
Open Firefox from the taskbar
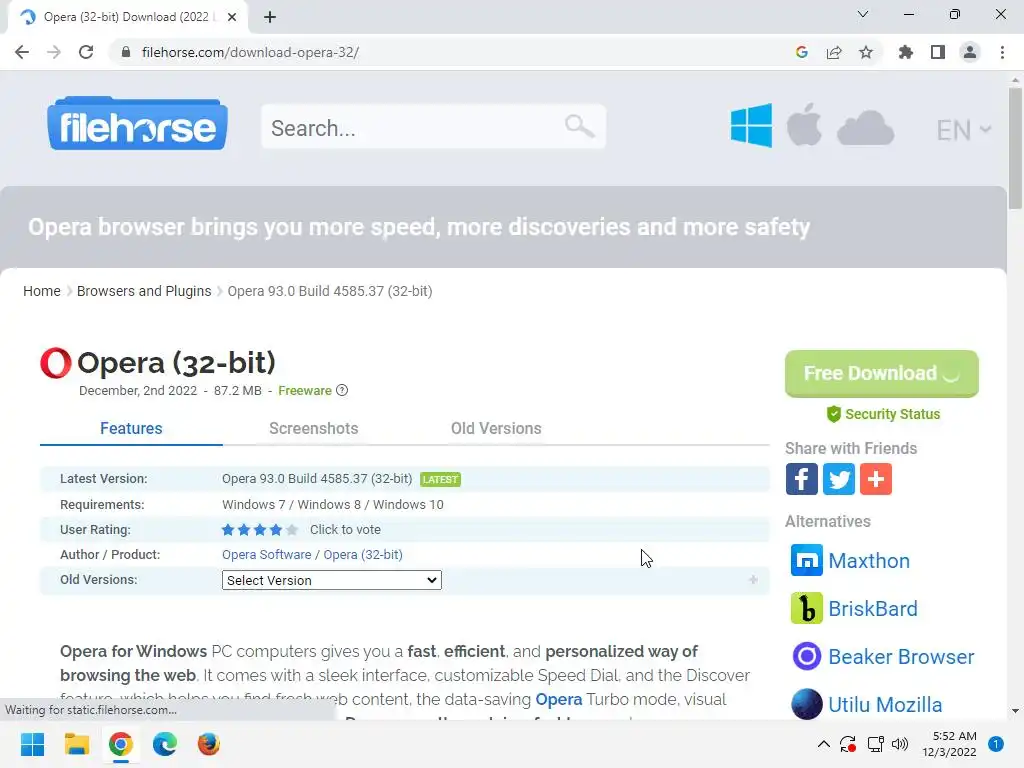point(209,744)
